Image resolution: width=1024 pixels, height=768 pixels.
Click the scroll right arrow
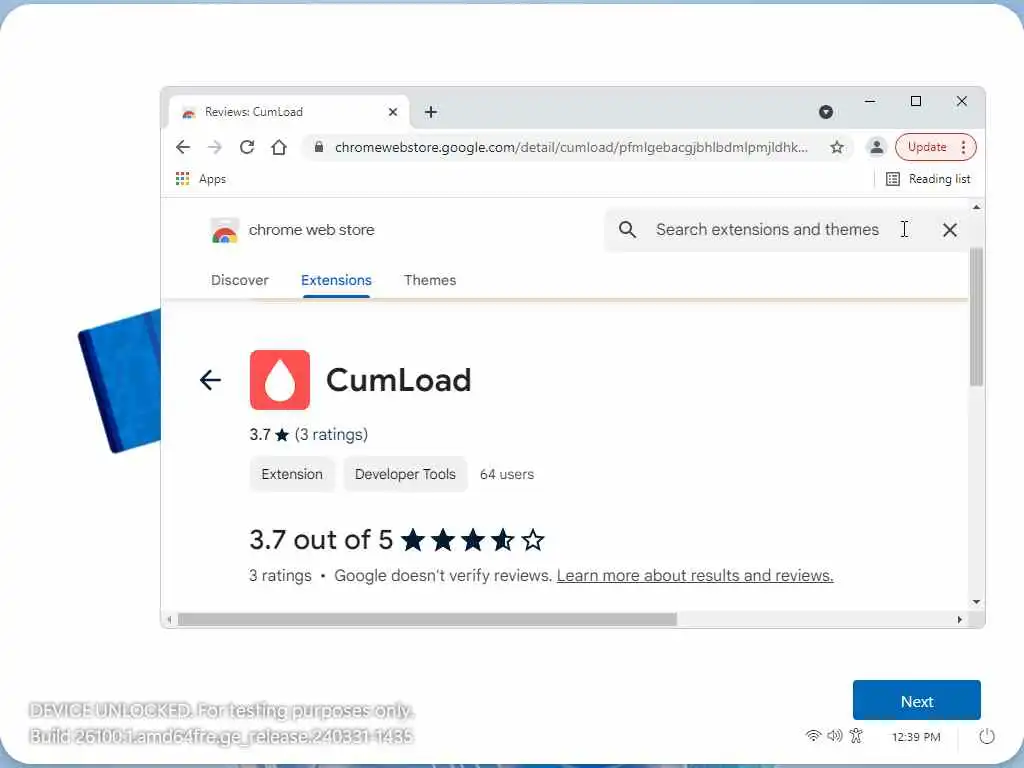pos(959,619)
